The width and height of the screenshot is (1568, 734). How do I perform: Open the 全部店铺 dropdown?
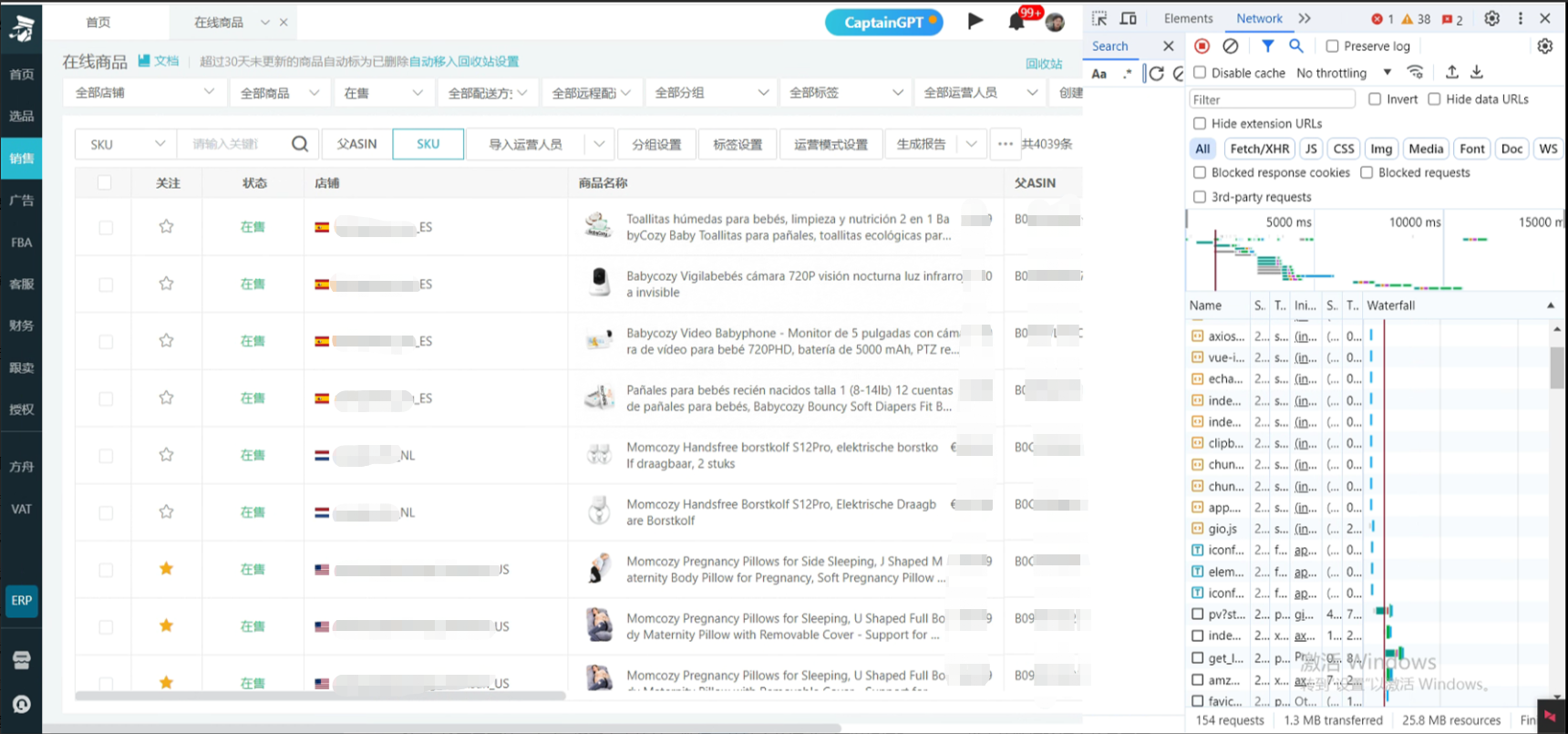coord(144,93)
